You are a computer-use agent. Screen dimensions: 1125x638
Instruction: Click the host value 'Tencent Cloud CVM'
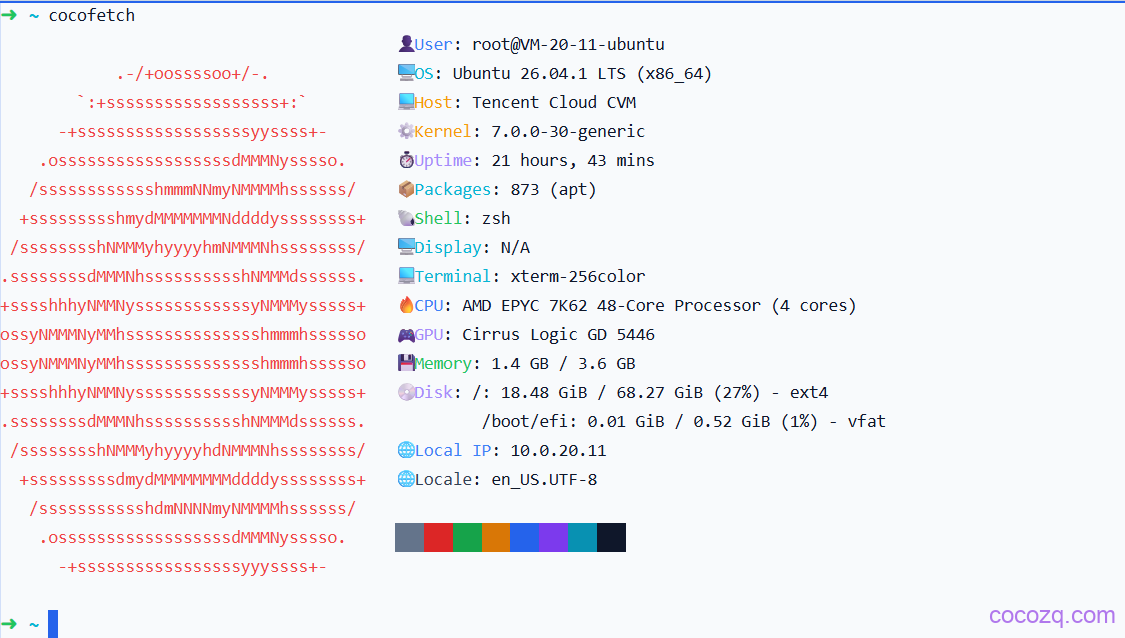click(554, 103)
